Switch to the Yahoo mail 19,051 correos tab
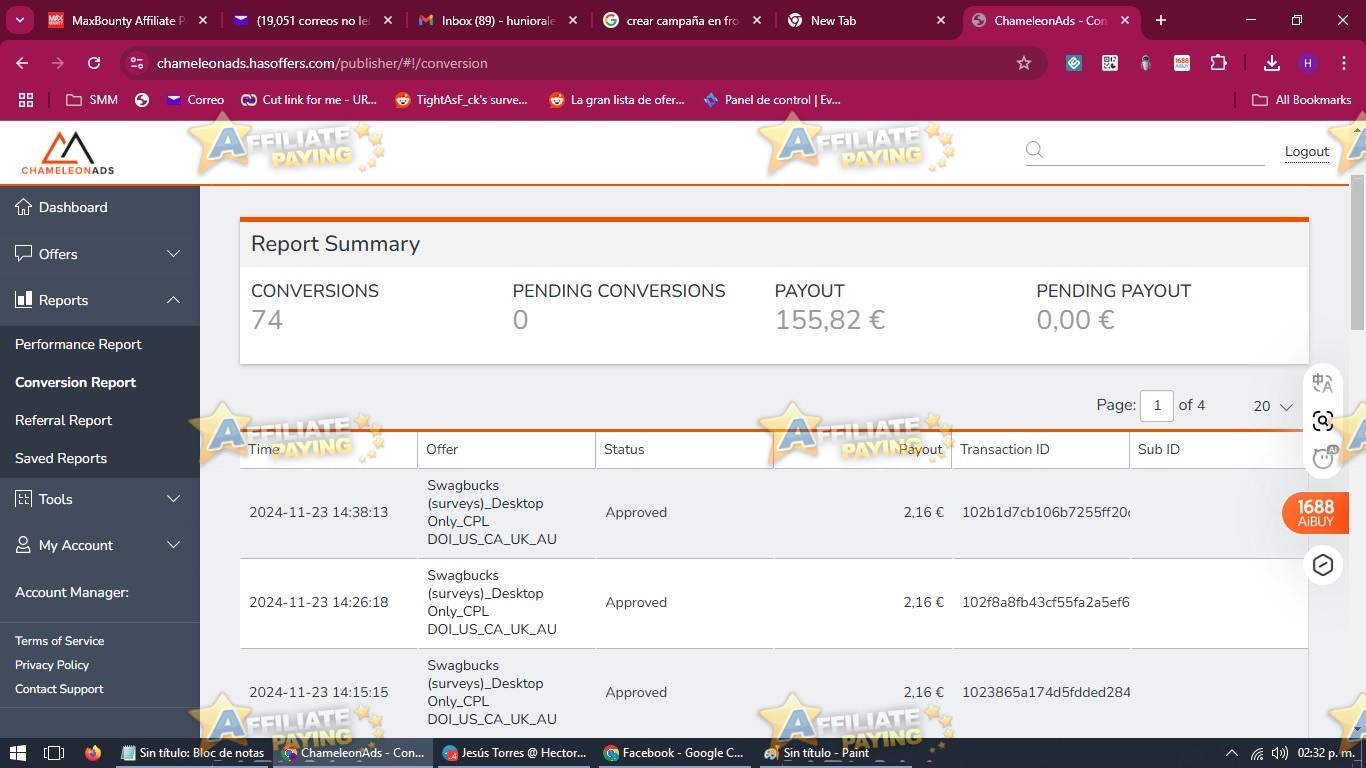Screen dimensions: 1366x768 click(x=312, y=20)
